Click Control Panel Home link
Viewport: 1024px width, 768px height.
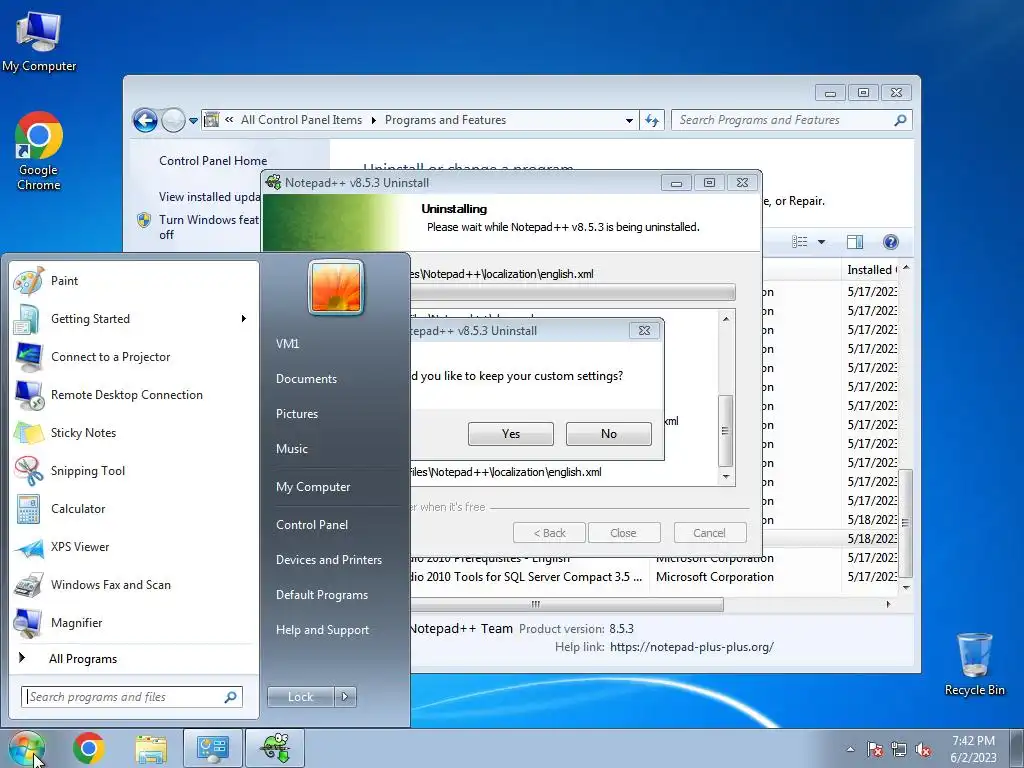[213, 161]
